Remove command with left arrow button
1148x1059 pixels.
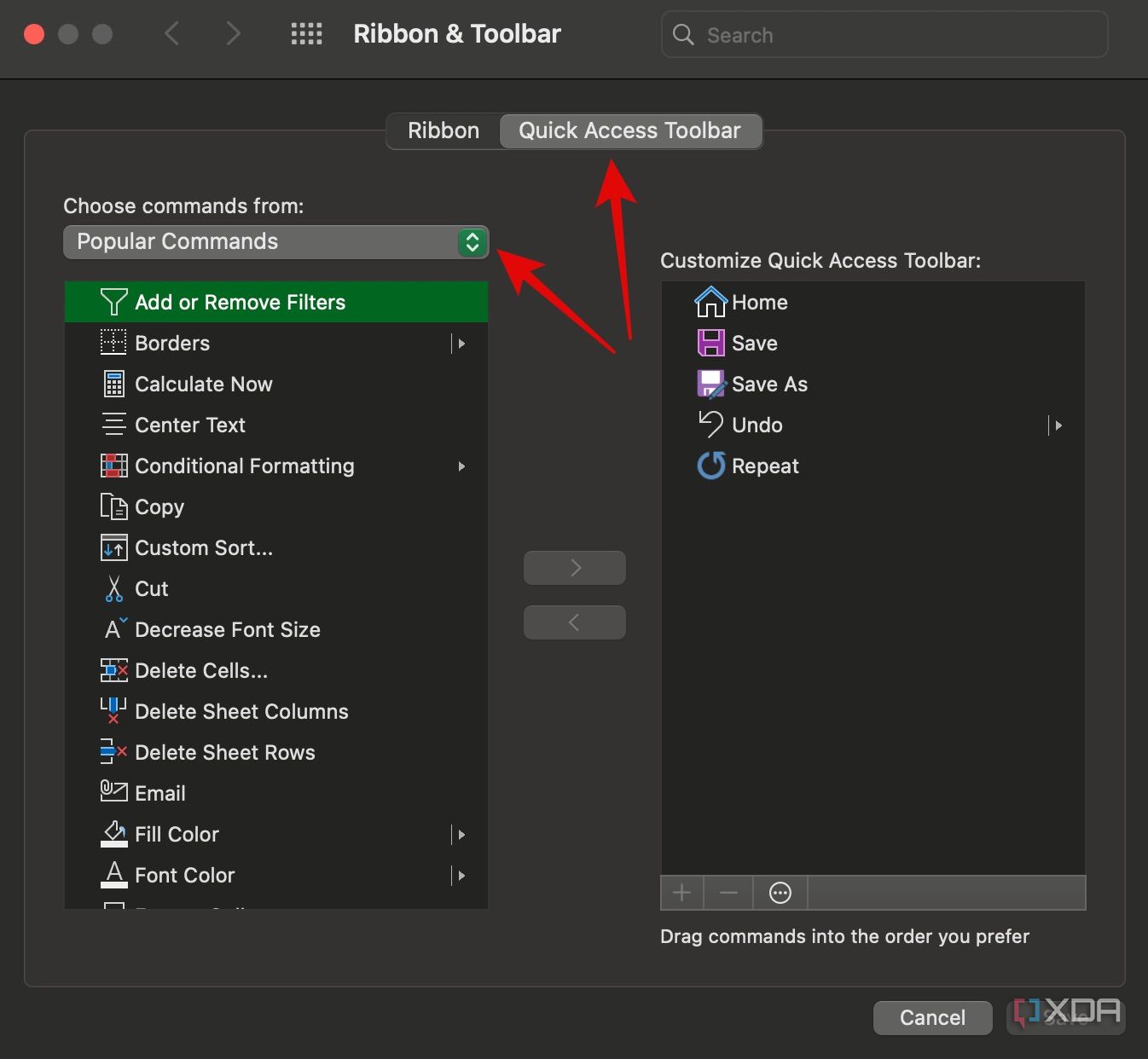575,622
